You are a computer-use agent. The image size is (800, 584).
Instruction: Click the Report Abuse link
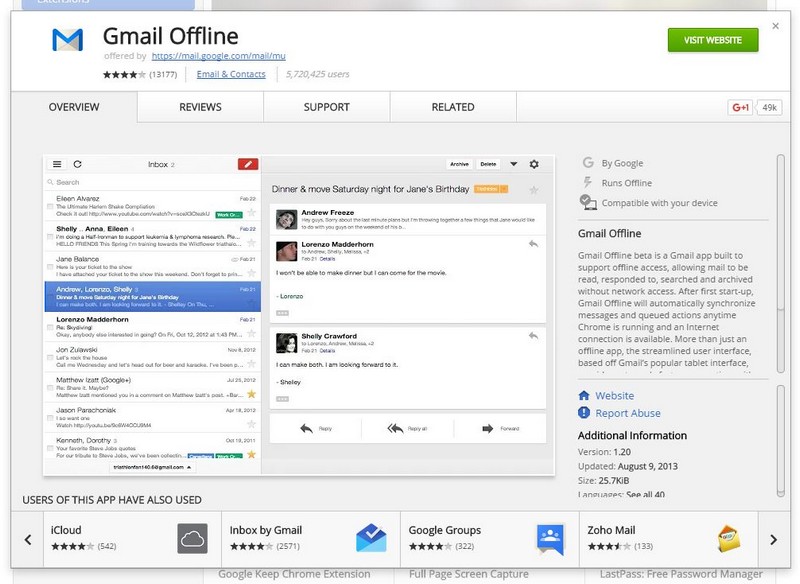pos(628,413)
